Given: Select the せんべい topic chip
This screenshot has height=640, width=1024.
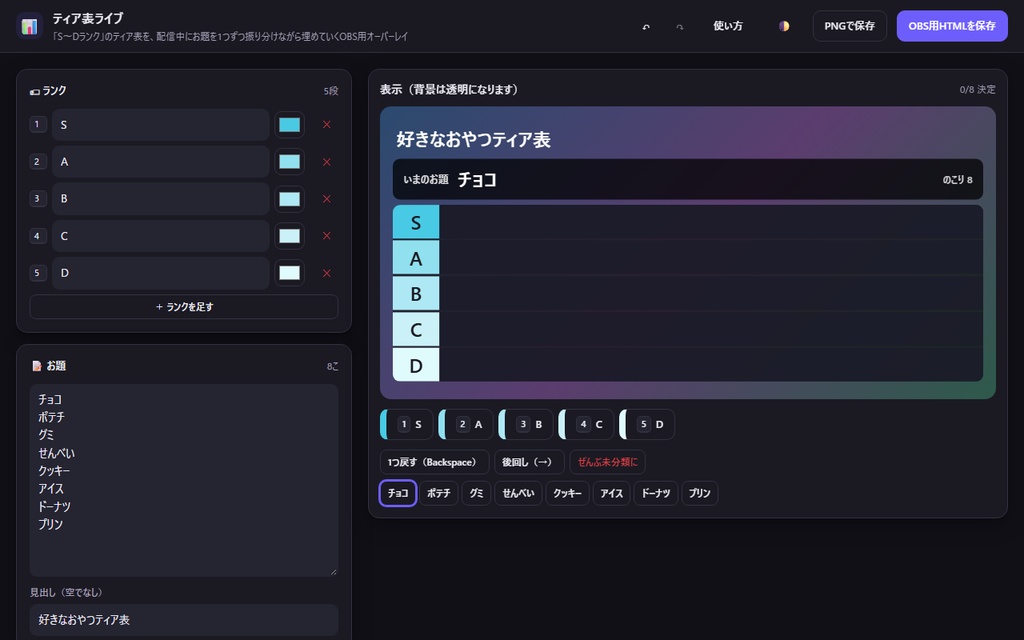Looking at the screenshot, I should coord(518,493).
